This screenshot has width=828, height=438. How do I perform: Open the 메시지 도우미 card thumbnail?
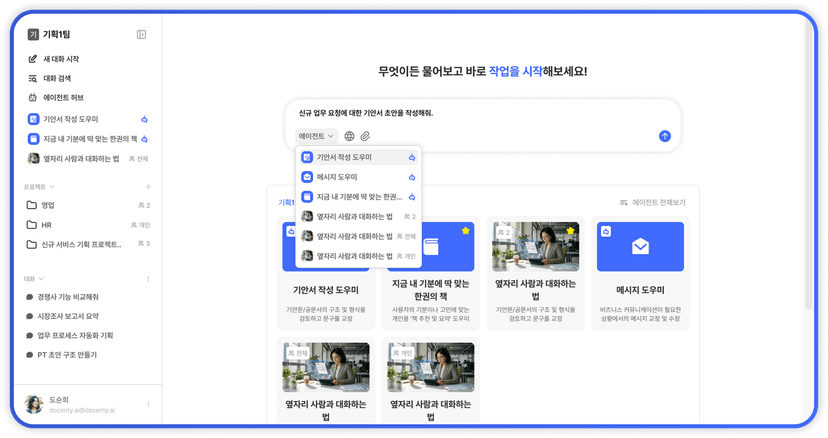click(x=640, y=247)
